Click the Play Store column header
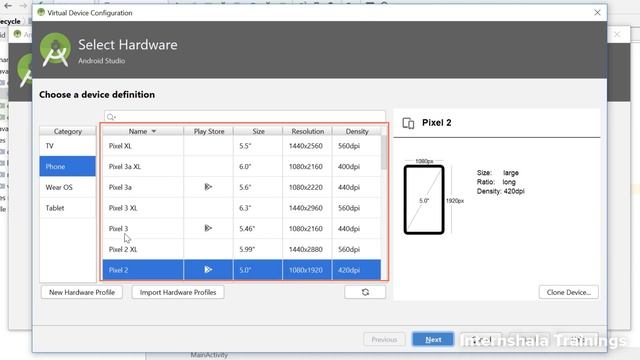The width and height of the screenshot is (640, 360). pyautogui.click(x=209, y=131)
